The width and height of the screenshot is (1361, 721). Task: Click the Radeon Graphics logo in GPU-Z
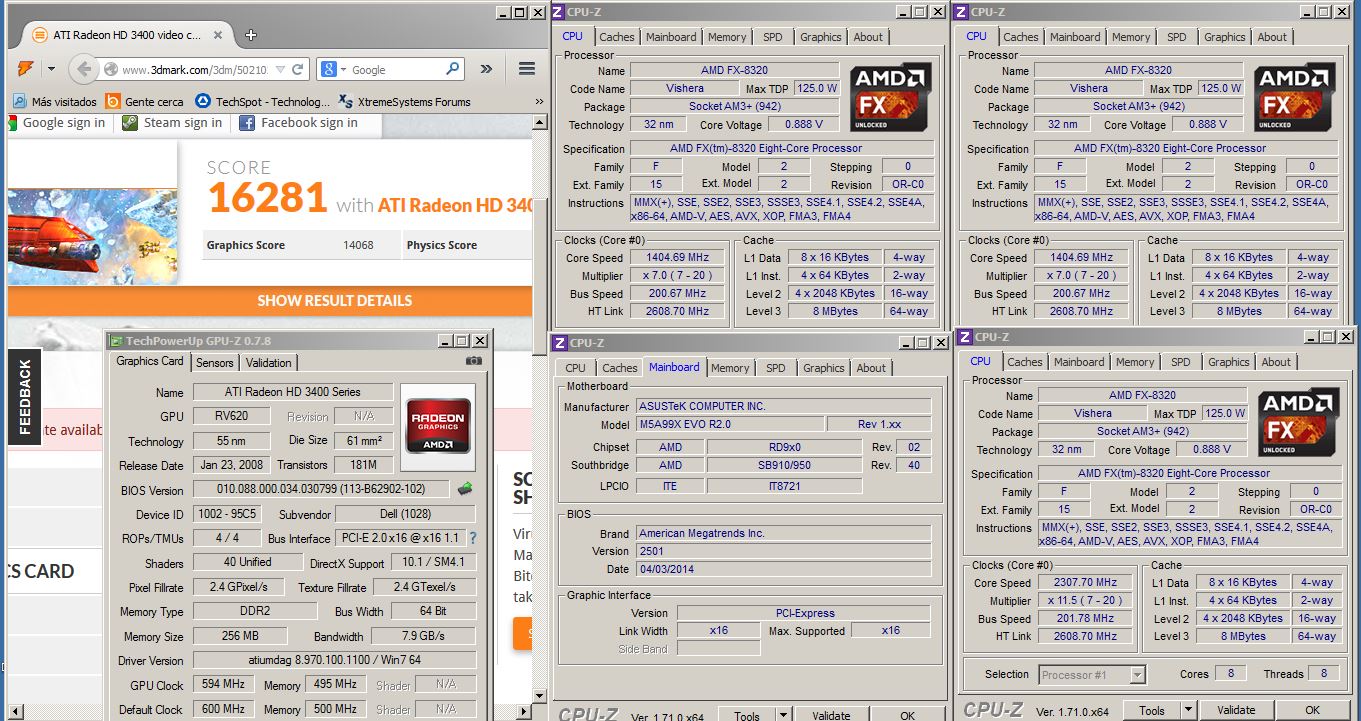(437, 427)
